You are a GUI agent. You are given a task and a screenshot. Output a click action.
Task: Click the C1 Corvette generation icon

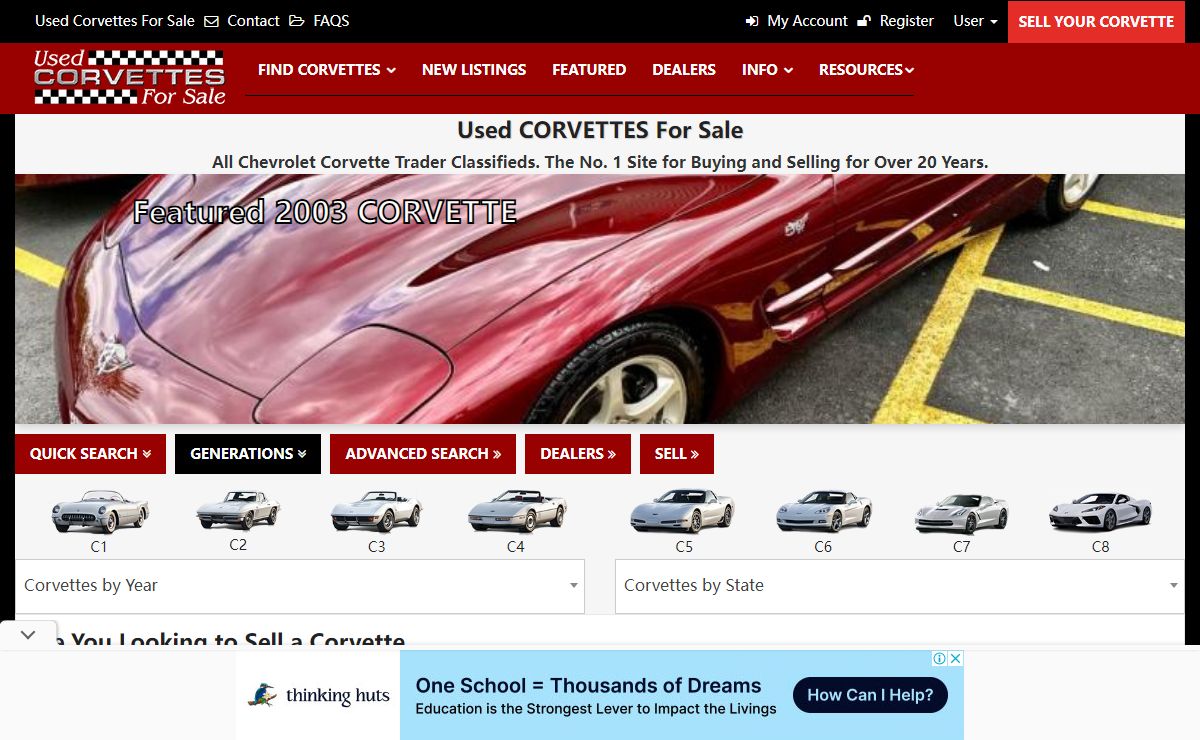pos(99,512)
